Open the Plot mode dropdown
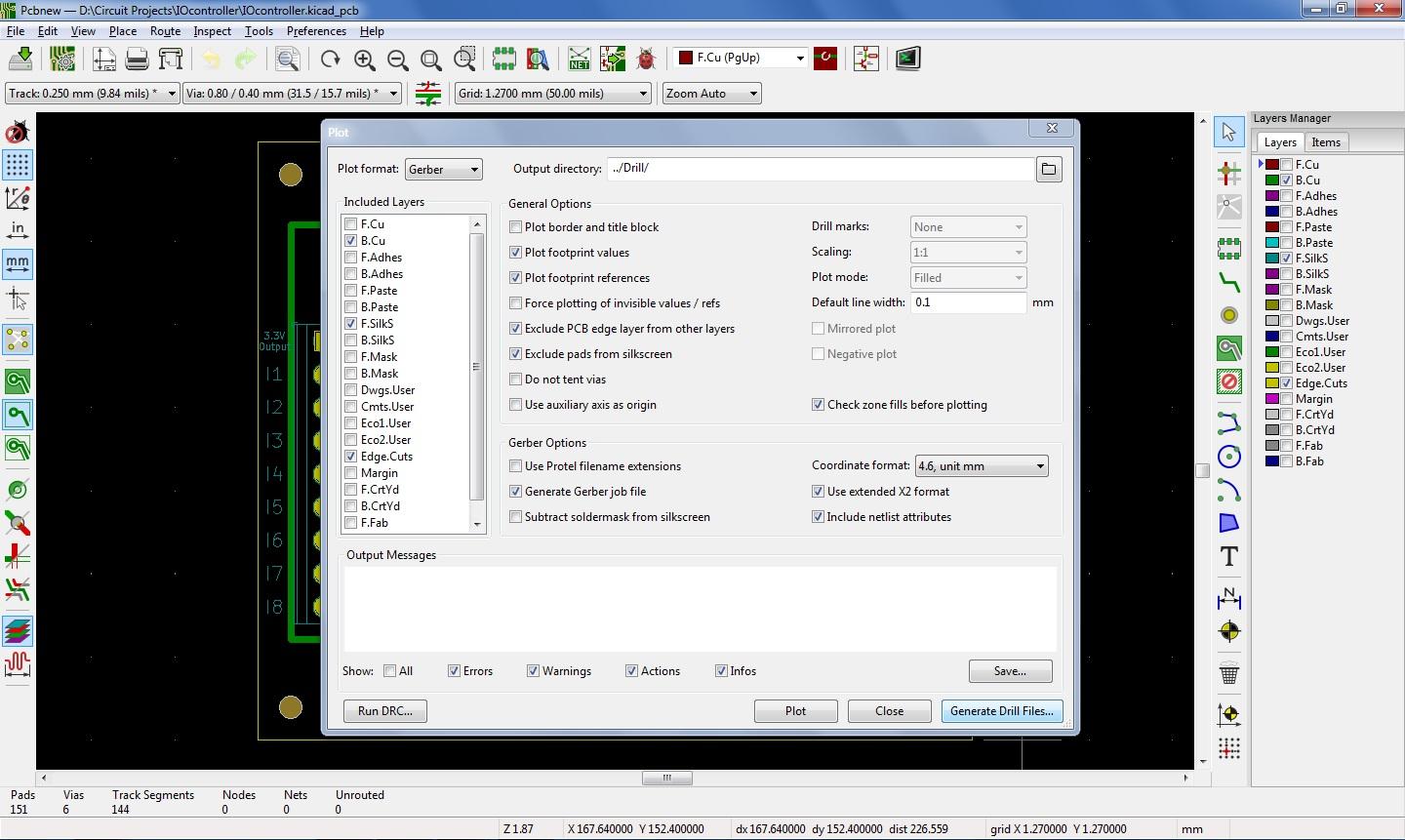This screenshot has width=1405, height=840. click(x=969, y=278)
